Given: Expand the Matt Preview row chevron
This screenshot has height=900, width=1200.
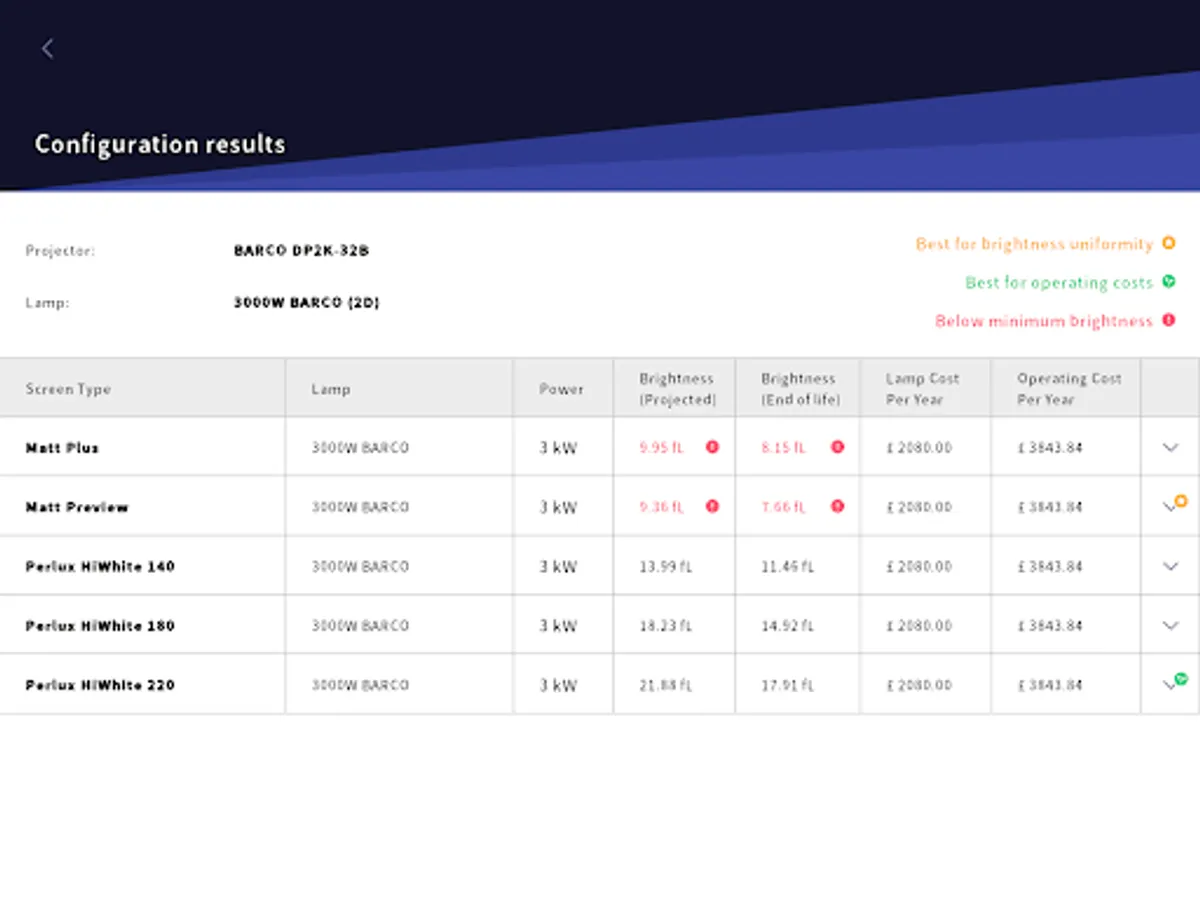Looking at the screenshot, I should point(1168,507).
